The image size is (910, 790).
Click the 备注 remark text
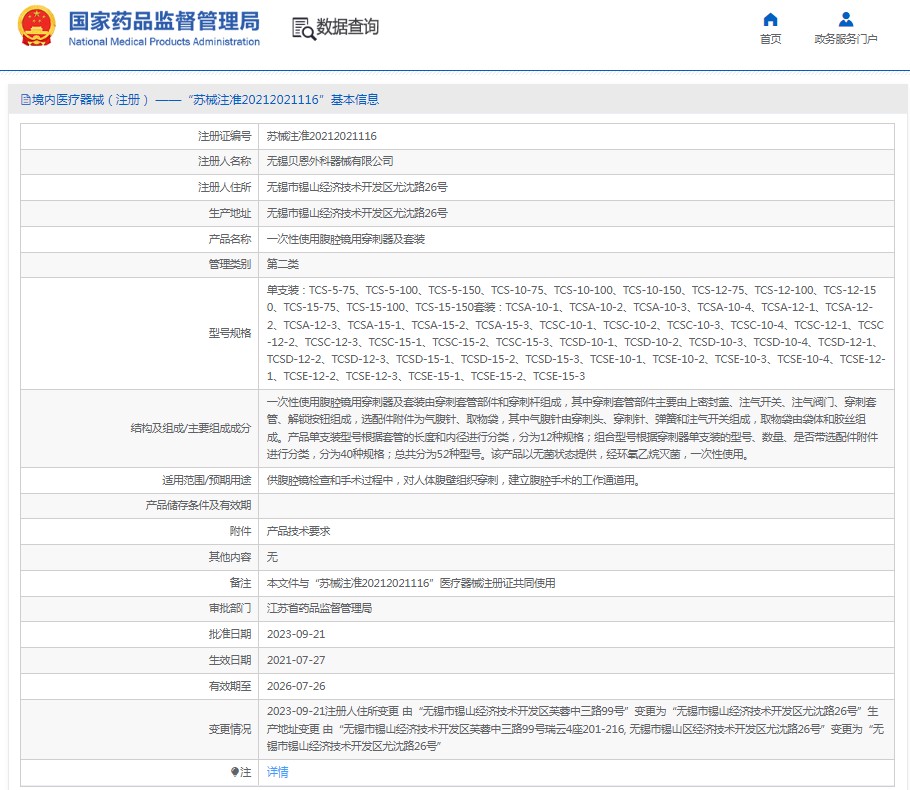[411, 583]
